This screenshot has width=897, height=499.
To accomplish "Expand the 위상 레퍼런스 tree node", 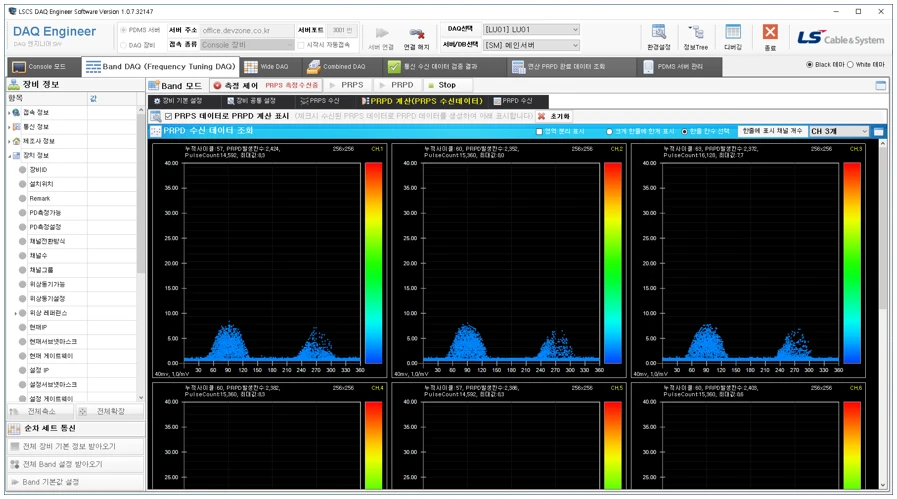I will pyautogui.click(x=15, y=314).
